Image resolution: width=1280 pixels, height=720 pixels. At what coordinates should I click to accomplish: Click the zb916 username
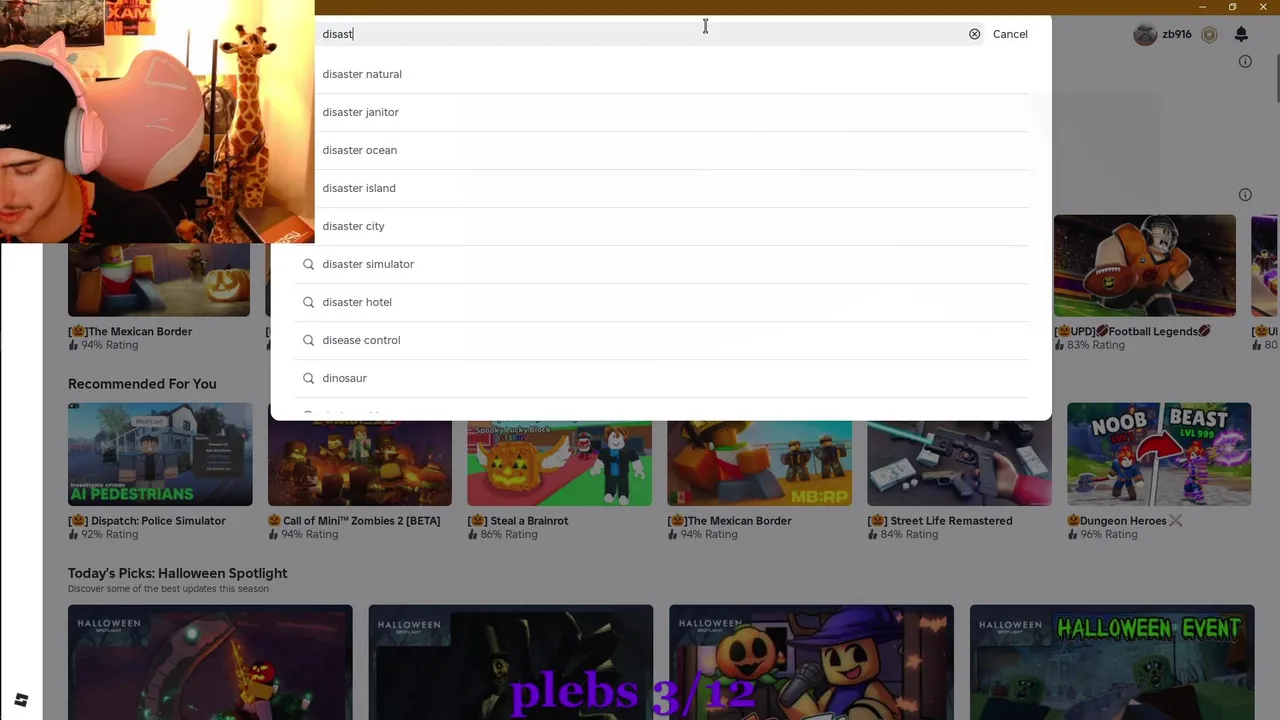pyautogui.click(x=1177, y=34)
